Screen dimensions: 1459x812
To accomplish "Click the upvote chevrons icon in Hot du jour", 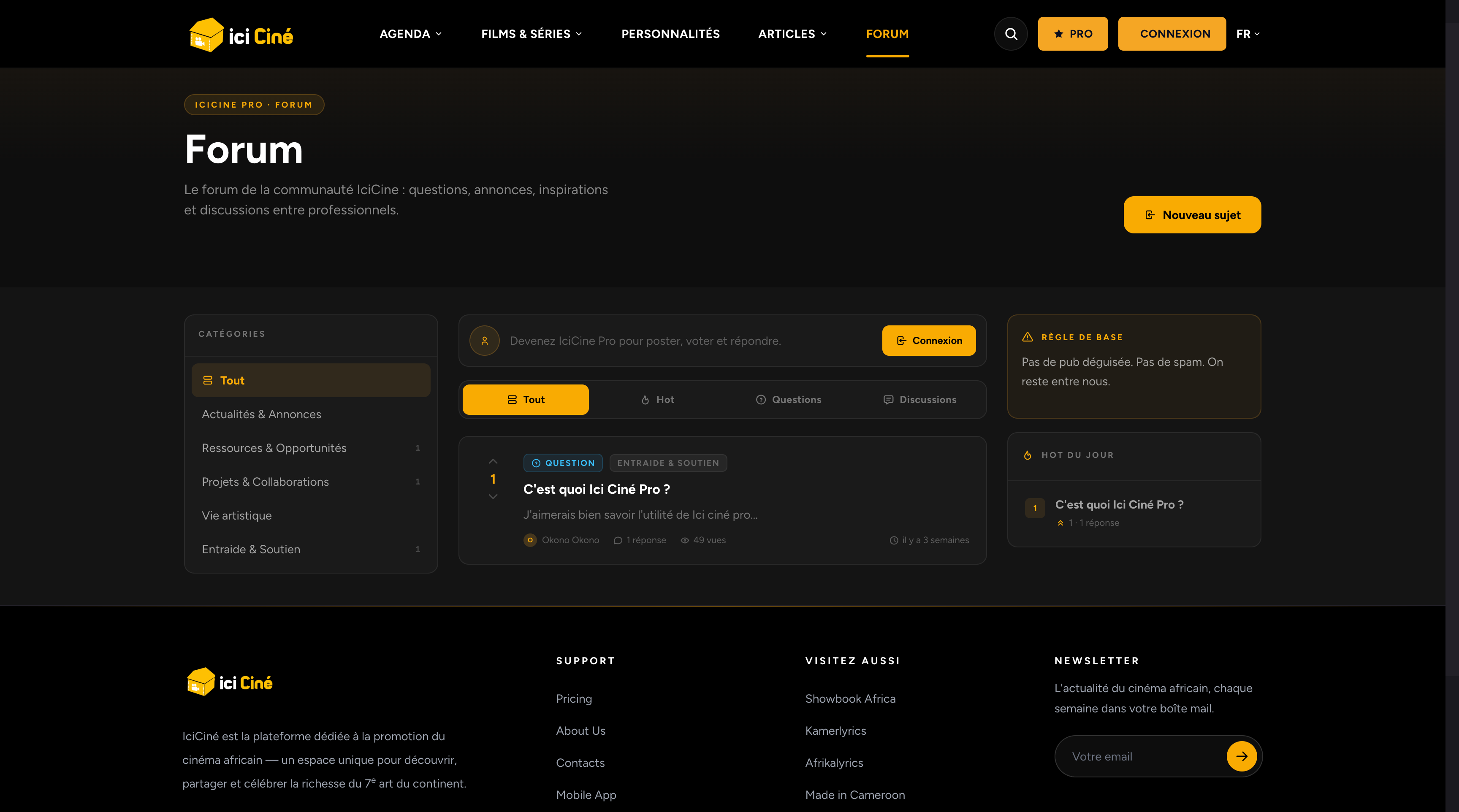I will [1060, 522].
